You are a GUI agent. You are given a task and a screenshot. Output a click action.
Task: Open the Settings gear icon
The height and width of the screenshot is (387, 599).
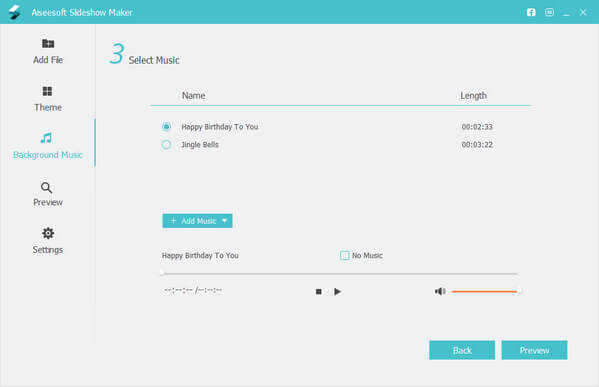48,233
